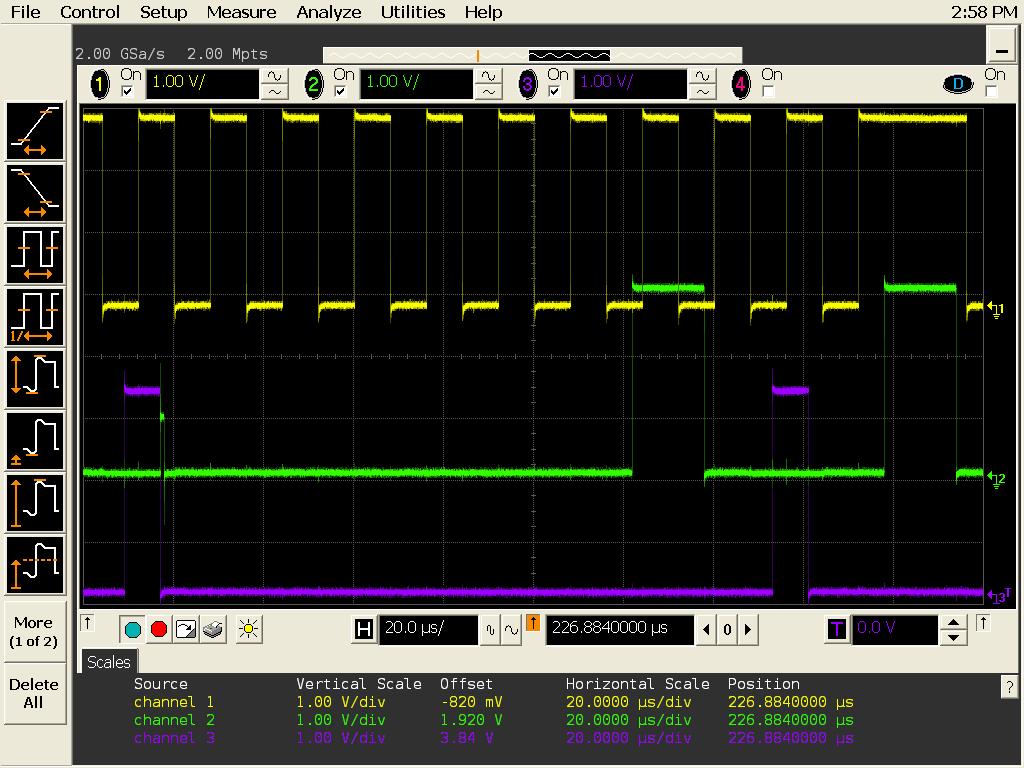The image size is (1024, 768).
Task: Click Delete All measurements button
Action: tap(33, 694)
